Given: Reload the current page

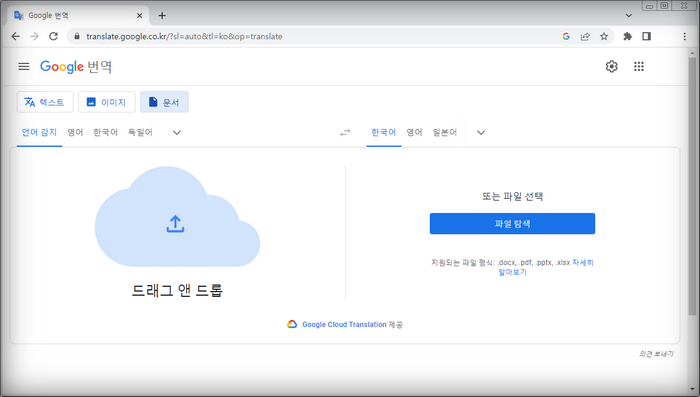Looking at the screenshot, I should click(53, 36).
